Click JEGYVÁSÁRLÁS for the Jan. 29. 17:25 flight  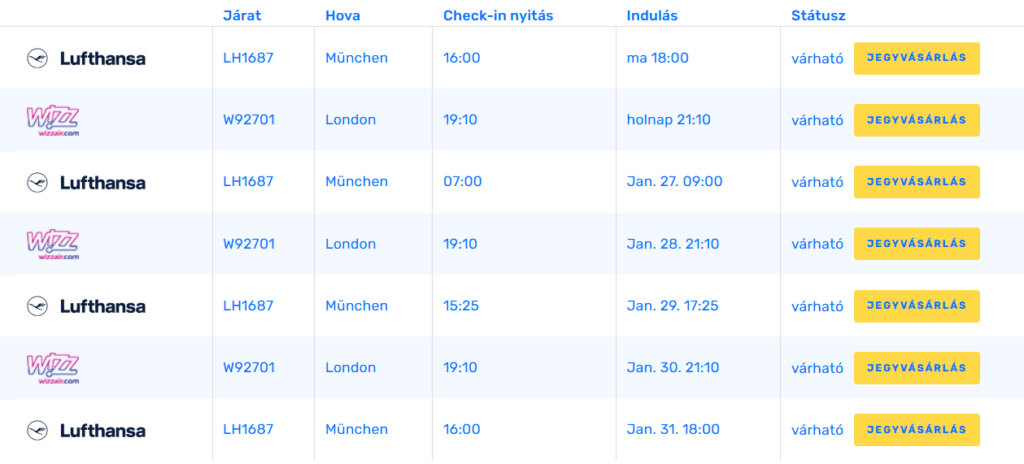point(916,306)
